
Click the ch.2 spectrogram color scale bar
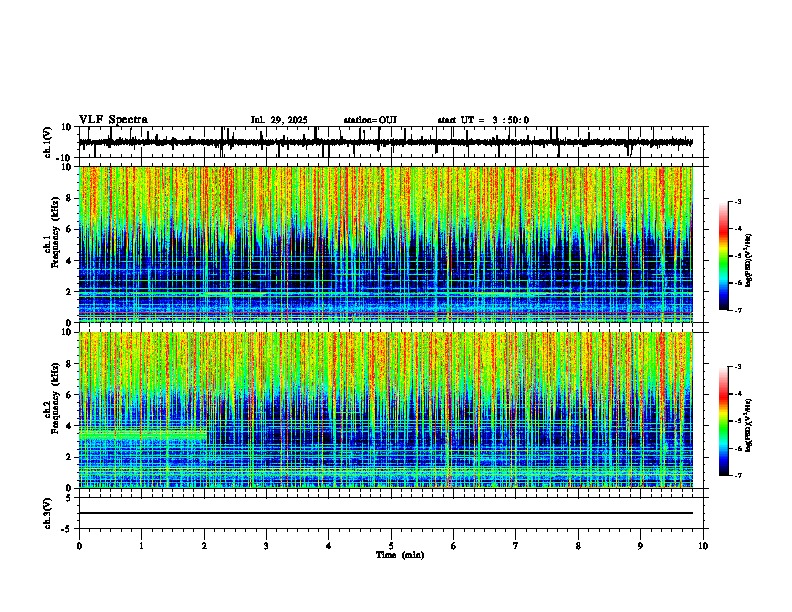[x=724, y=421]
